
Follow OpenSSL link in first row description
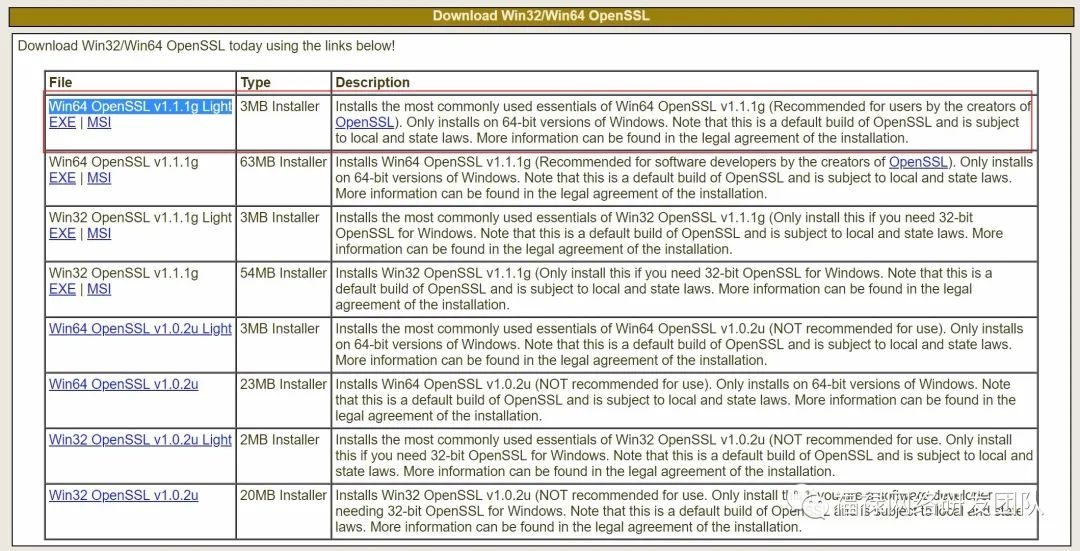(365, 123)
